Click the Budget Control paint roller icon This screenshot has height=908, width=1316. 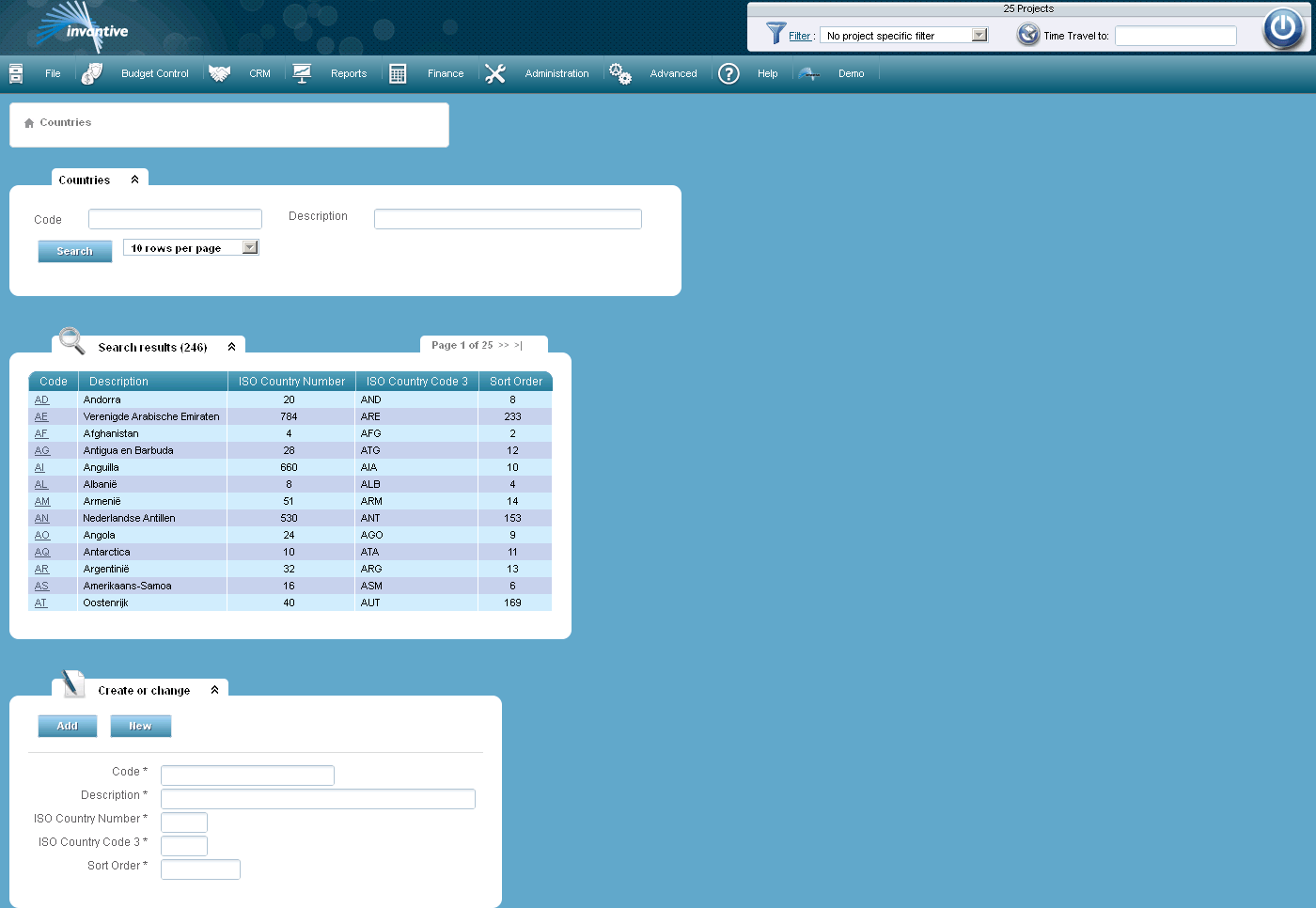coord(91,72)
